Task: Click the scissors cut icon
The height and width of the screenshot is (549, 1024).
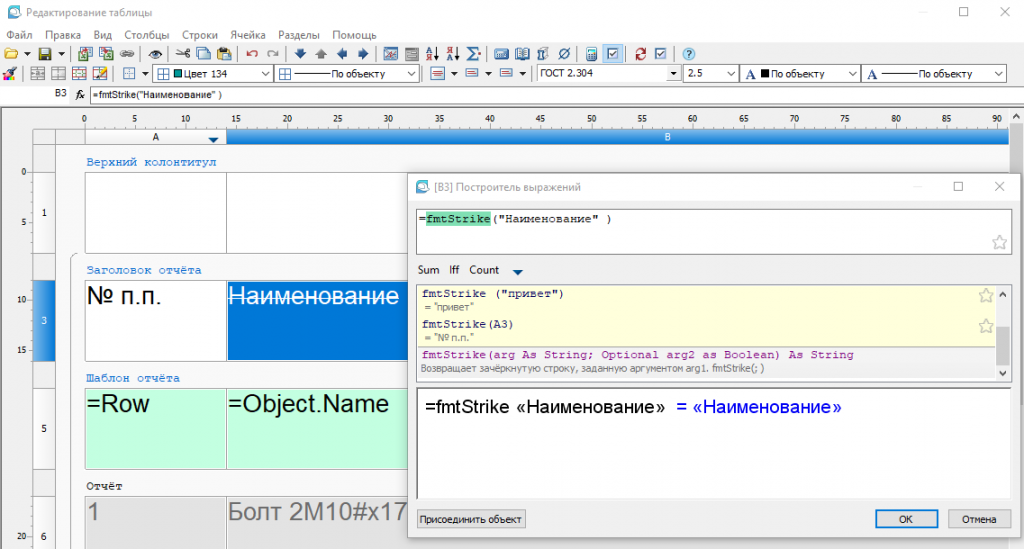Action: pyautogui.click(x=183, y=54)
